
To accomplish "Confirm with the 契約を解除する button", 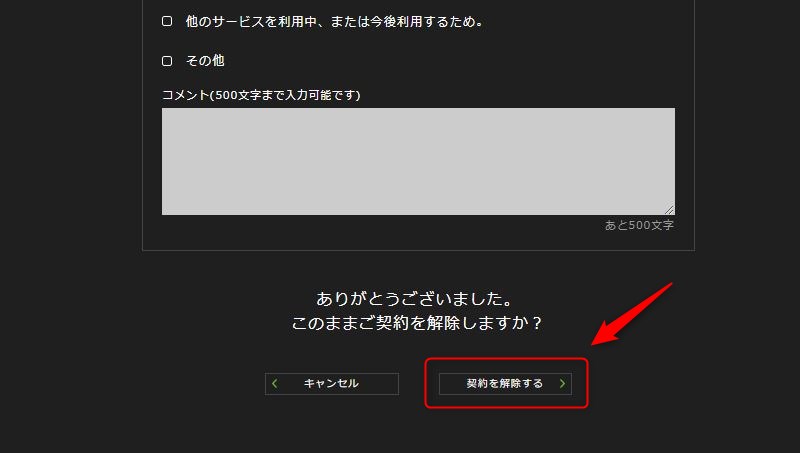I will click(x=505, y=384).
